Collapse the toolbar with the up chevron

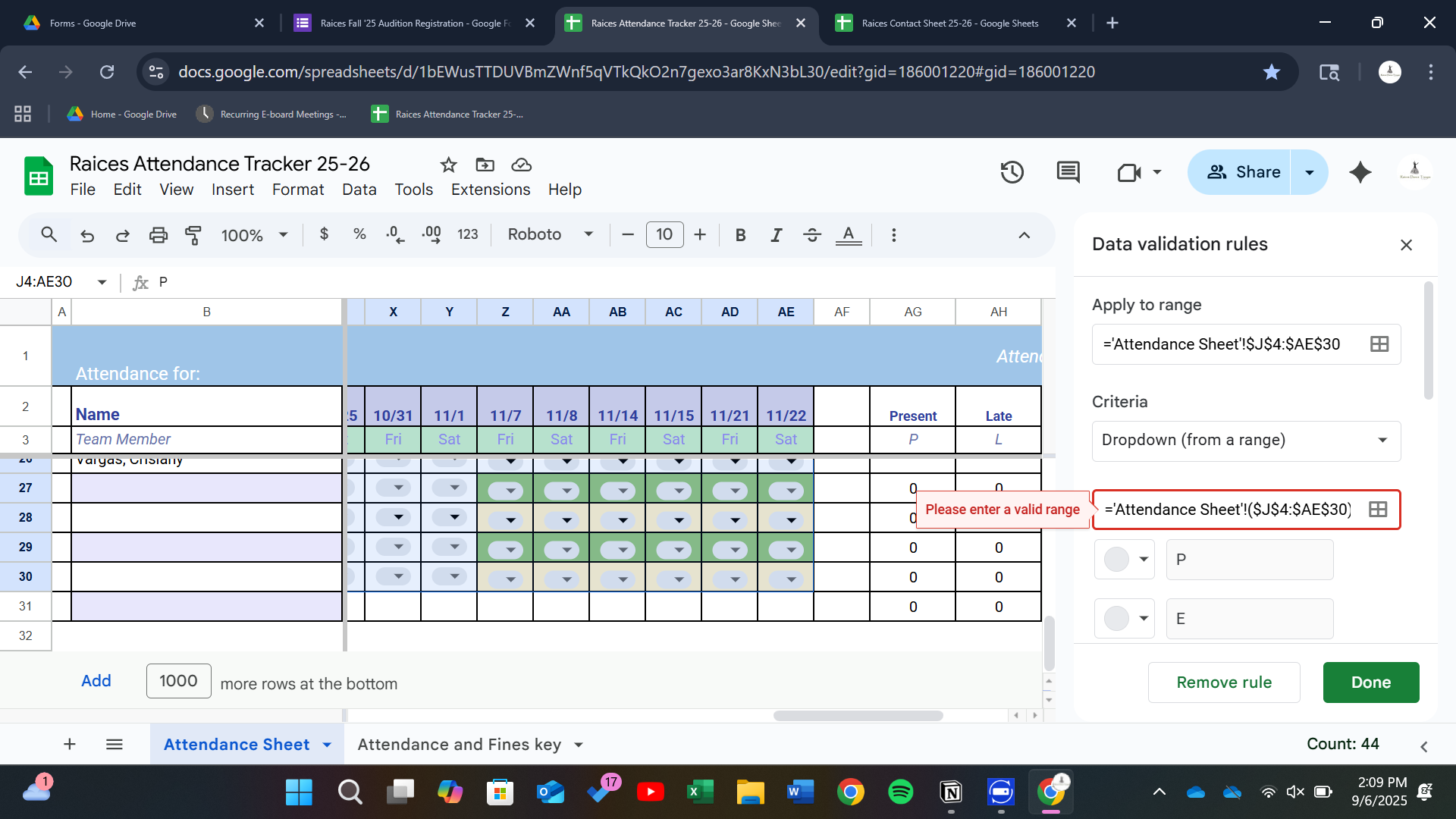(1024, 235)
